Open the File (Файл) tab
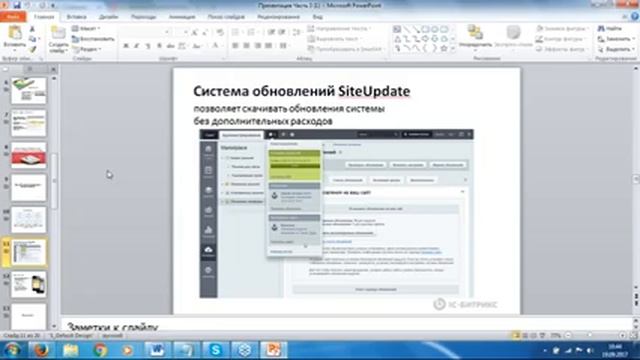This screenshot has height=360, width=640. pyautogui.click(x=13, y=17)
